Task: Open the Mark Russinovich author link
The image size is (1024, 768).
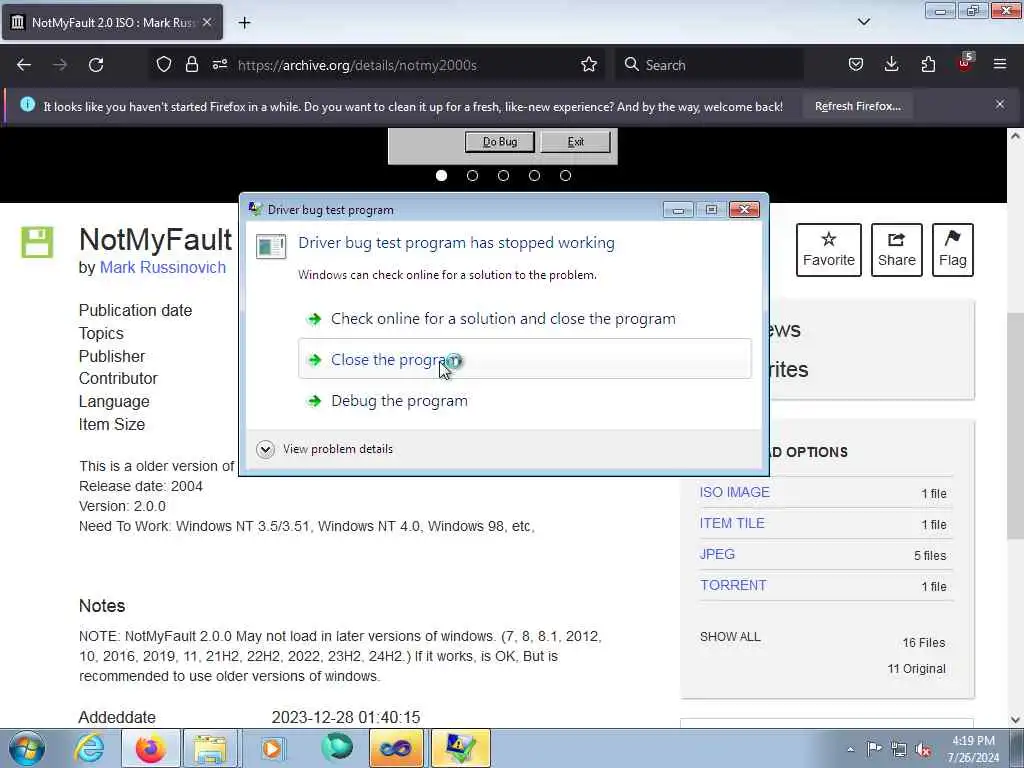Action: point(163,268)
